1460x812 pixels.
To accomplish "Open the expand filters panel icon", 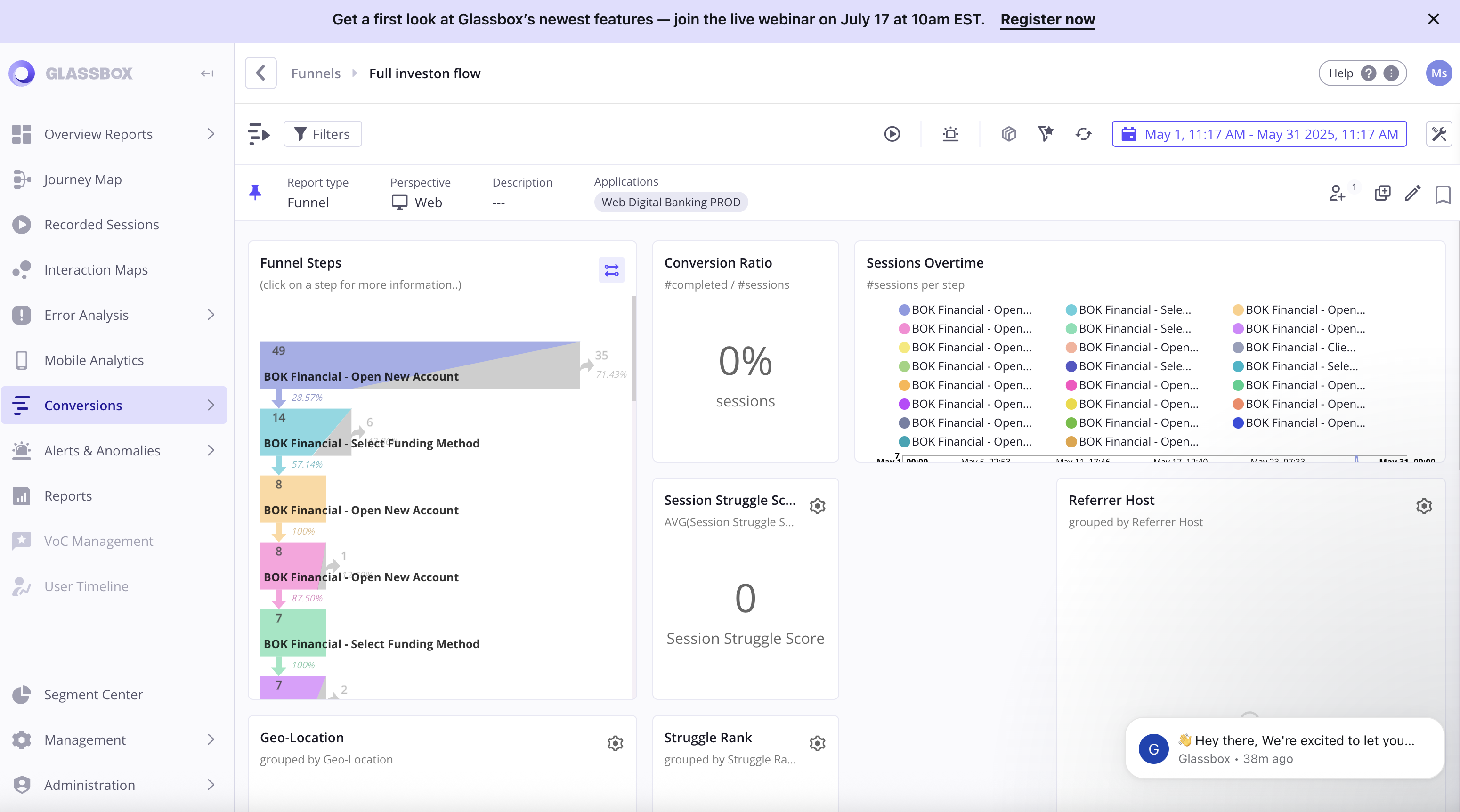I will (259, 134).
